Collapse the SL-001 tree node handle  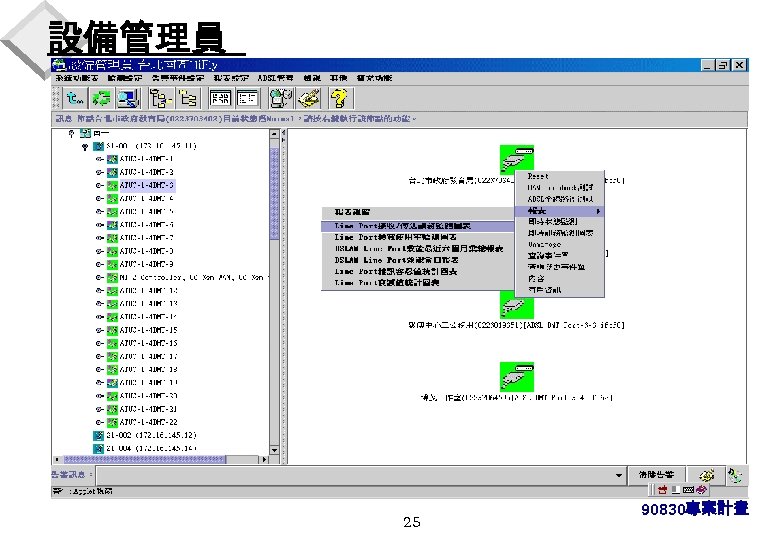[x=85, y=147]
